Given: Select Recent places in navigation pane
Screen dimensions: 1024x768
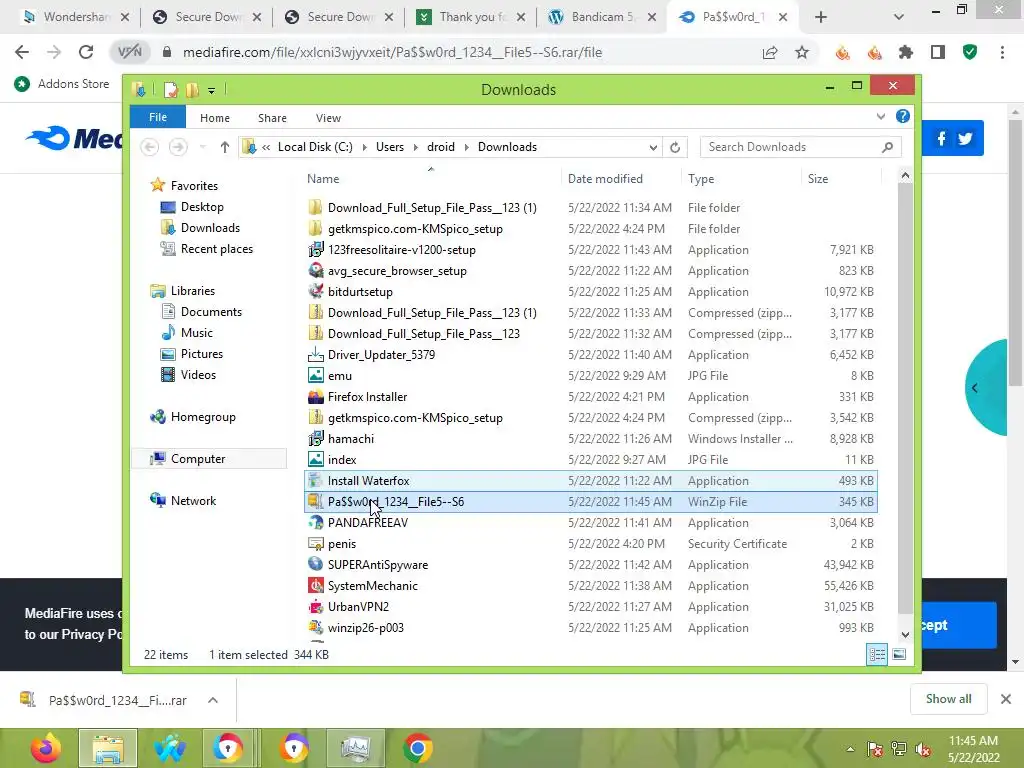Looking at the screenshot, I should point(206,249).
